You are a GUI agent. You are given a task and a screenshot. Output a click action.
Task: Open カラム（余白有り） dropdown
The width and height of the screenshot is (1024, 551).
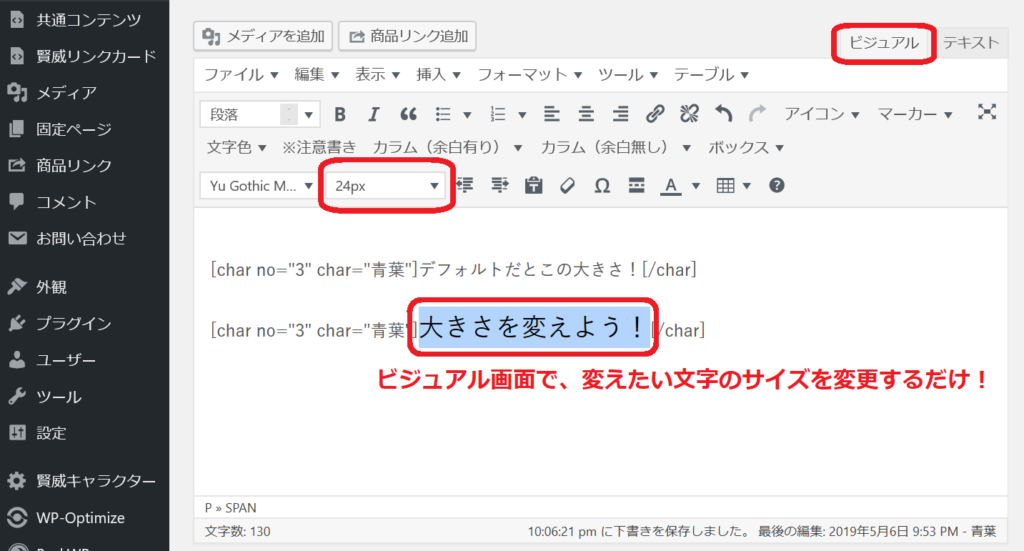(447, 148)
